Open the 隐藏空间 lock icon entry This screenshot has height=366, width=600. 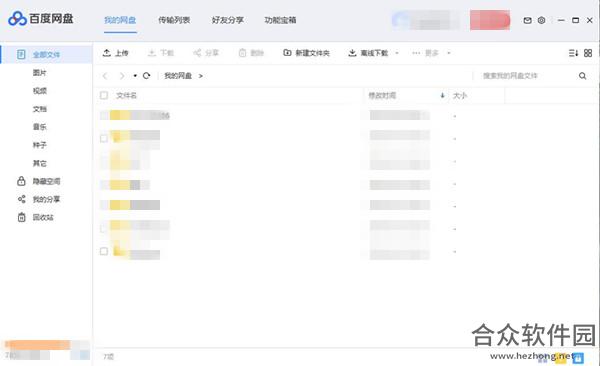pyautogui.click(x=21, y=181)
